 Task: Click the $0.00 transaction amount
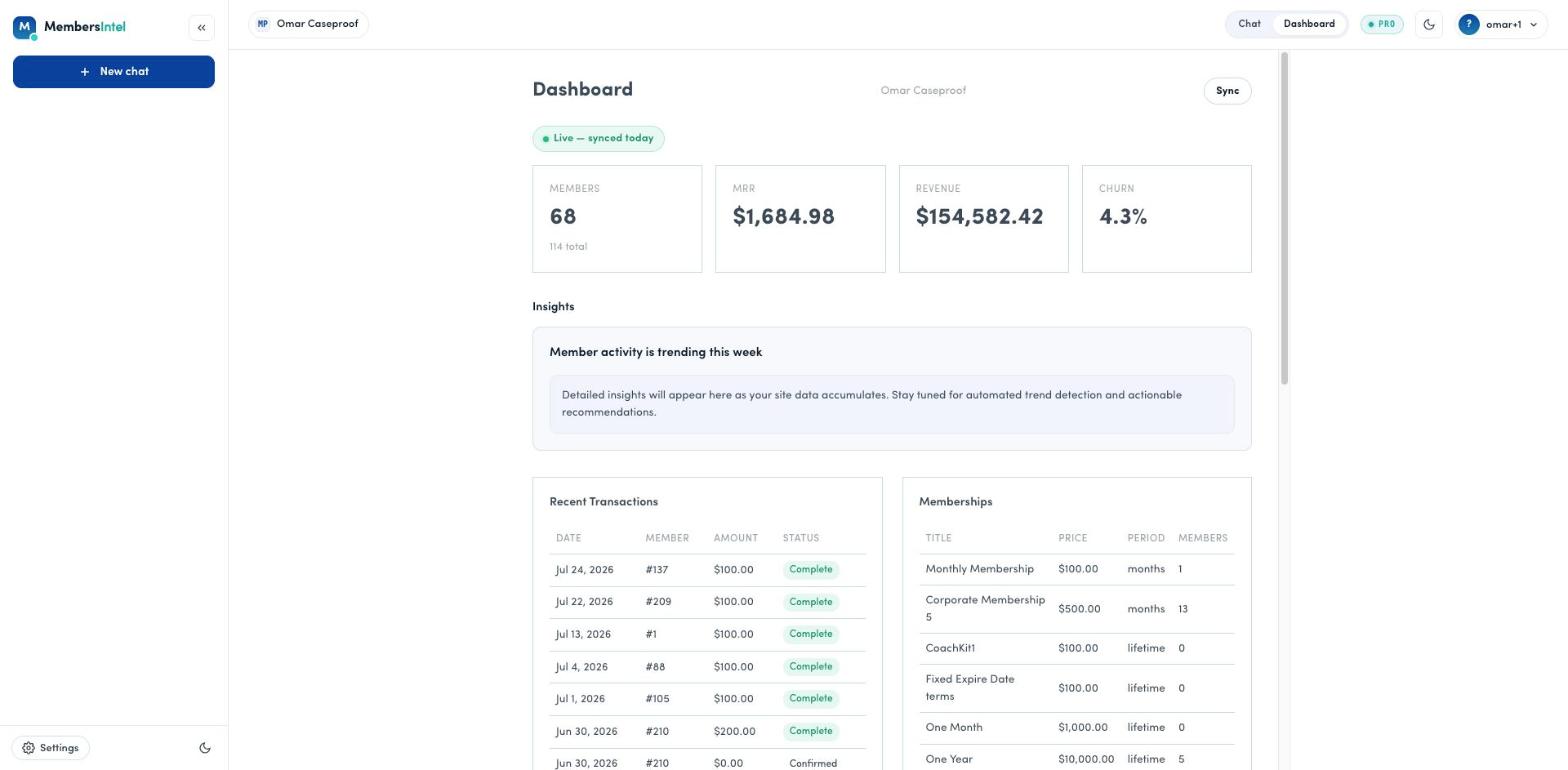pyautogui.click(x=728, y=764)
